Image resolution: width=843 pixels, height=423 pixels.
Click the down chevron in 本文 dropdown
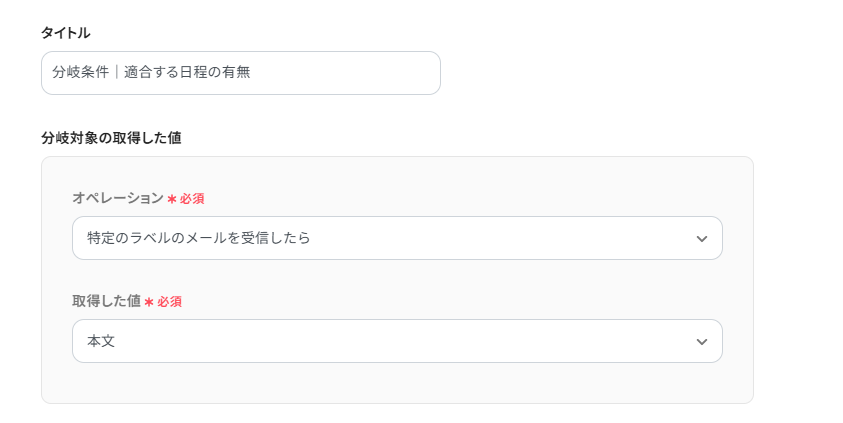tap(701, 342)
